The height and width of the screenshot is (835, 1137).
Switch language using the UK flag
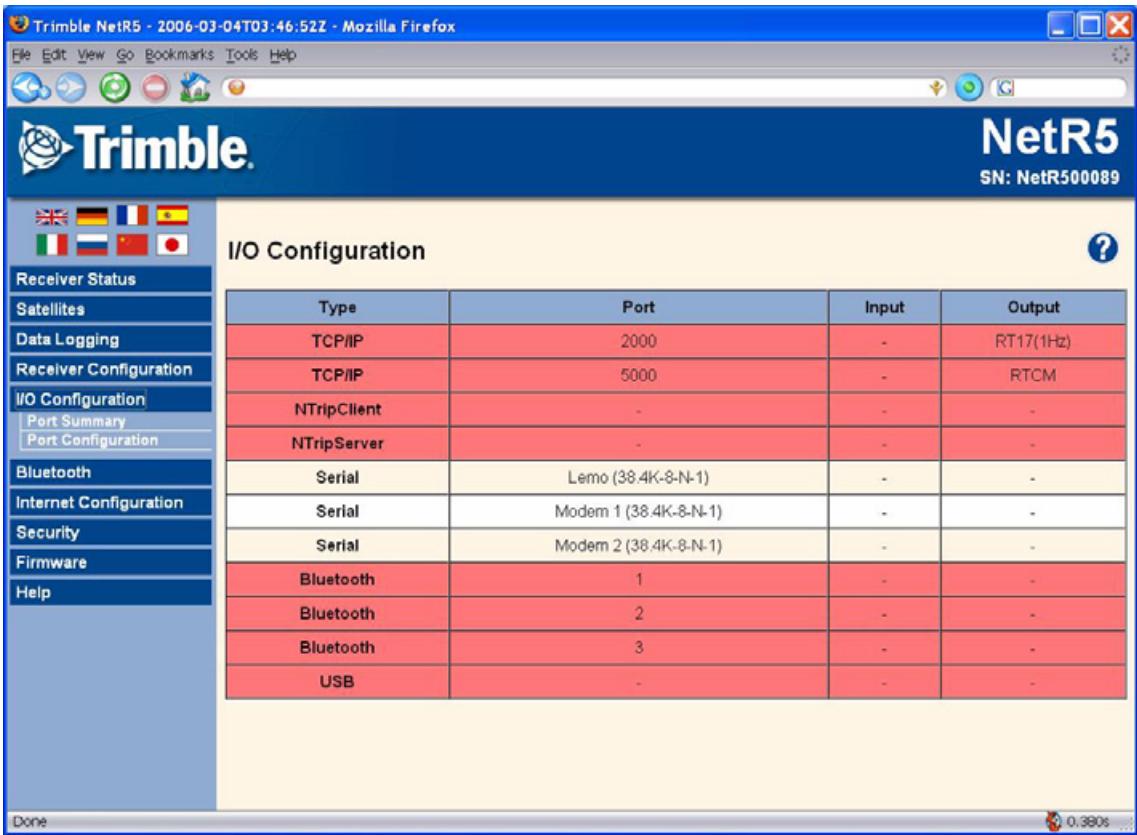tap(51, 216)
